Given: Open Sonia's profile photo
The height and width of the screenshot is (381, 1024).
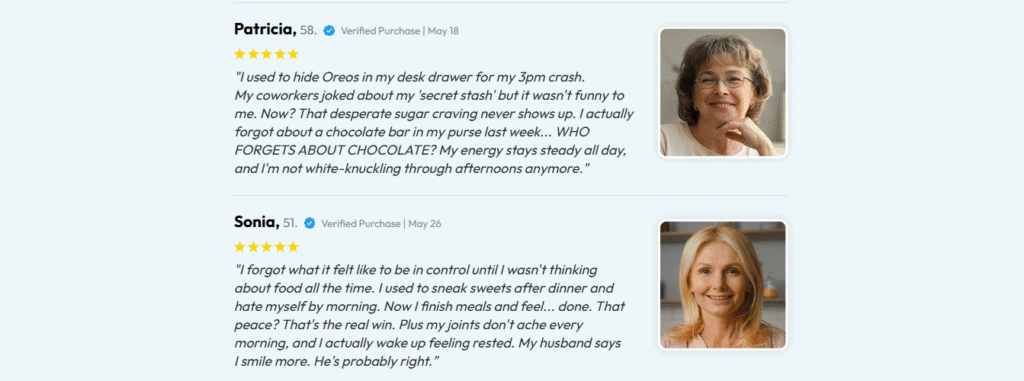Looking at the screenshot, I should pyautogui.click(x=723, y=284).
